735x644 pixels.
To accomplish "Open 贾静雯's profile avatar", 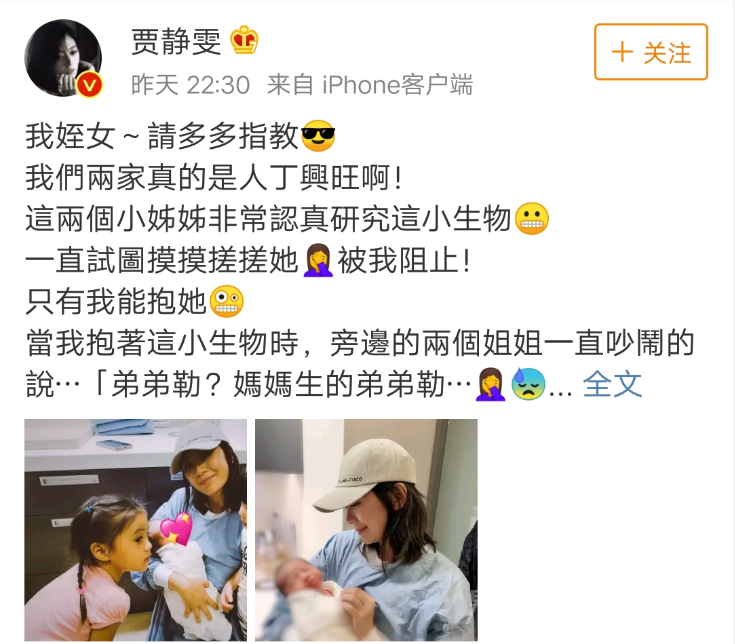I will point(63,58).
